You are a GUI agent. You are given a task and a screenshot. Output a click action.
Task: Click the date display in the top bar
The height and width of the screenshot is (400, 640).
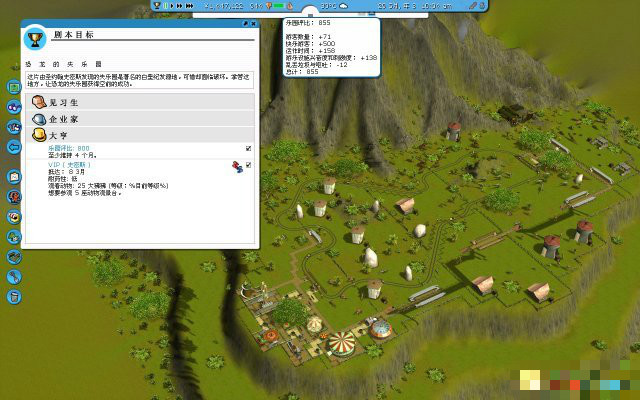[x=397, y=6]
